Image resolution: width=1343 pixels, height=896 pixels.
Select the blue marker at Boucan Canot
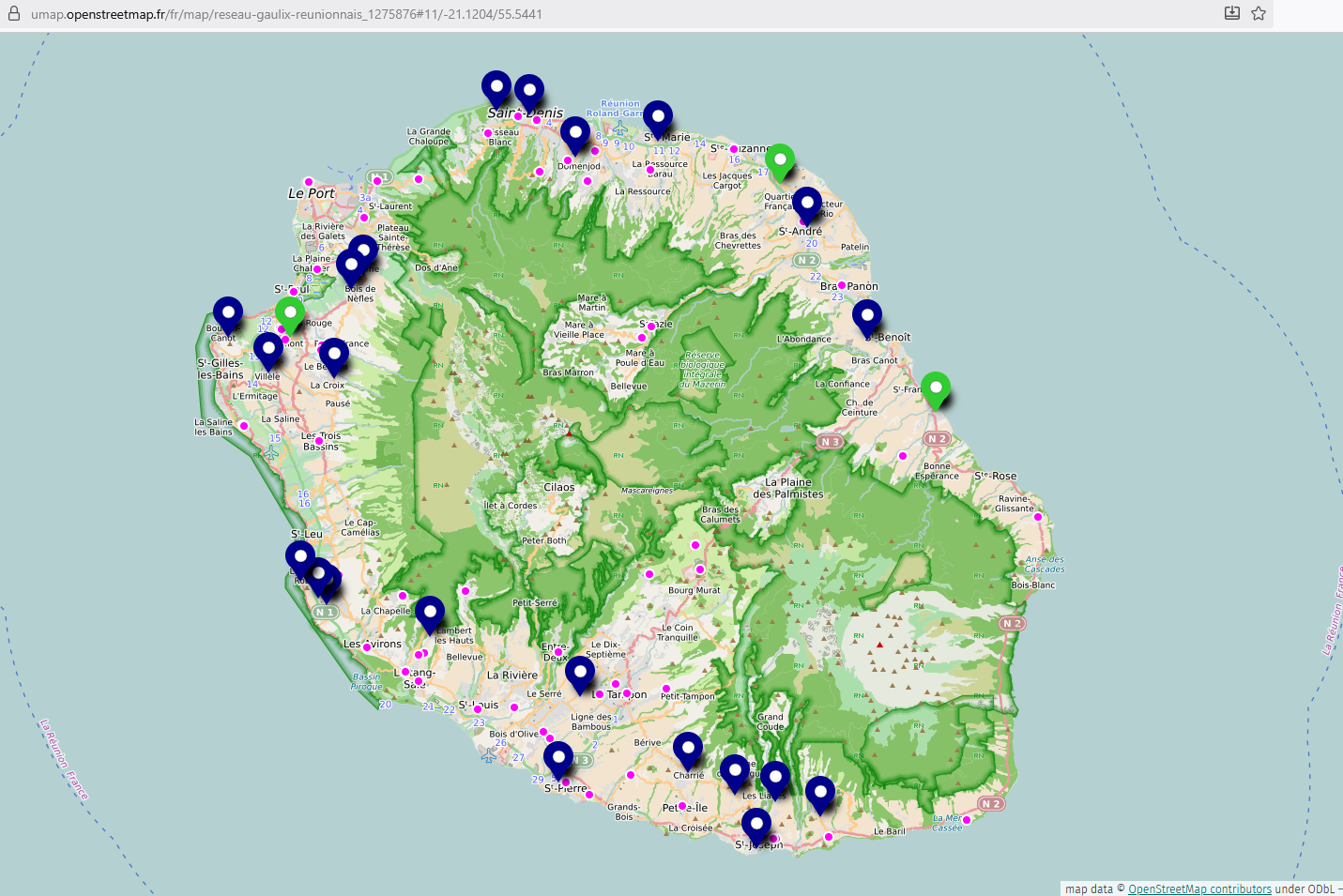[228, 315]
